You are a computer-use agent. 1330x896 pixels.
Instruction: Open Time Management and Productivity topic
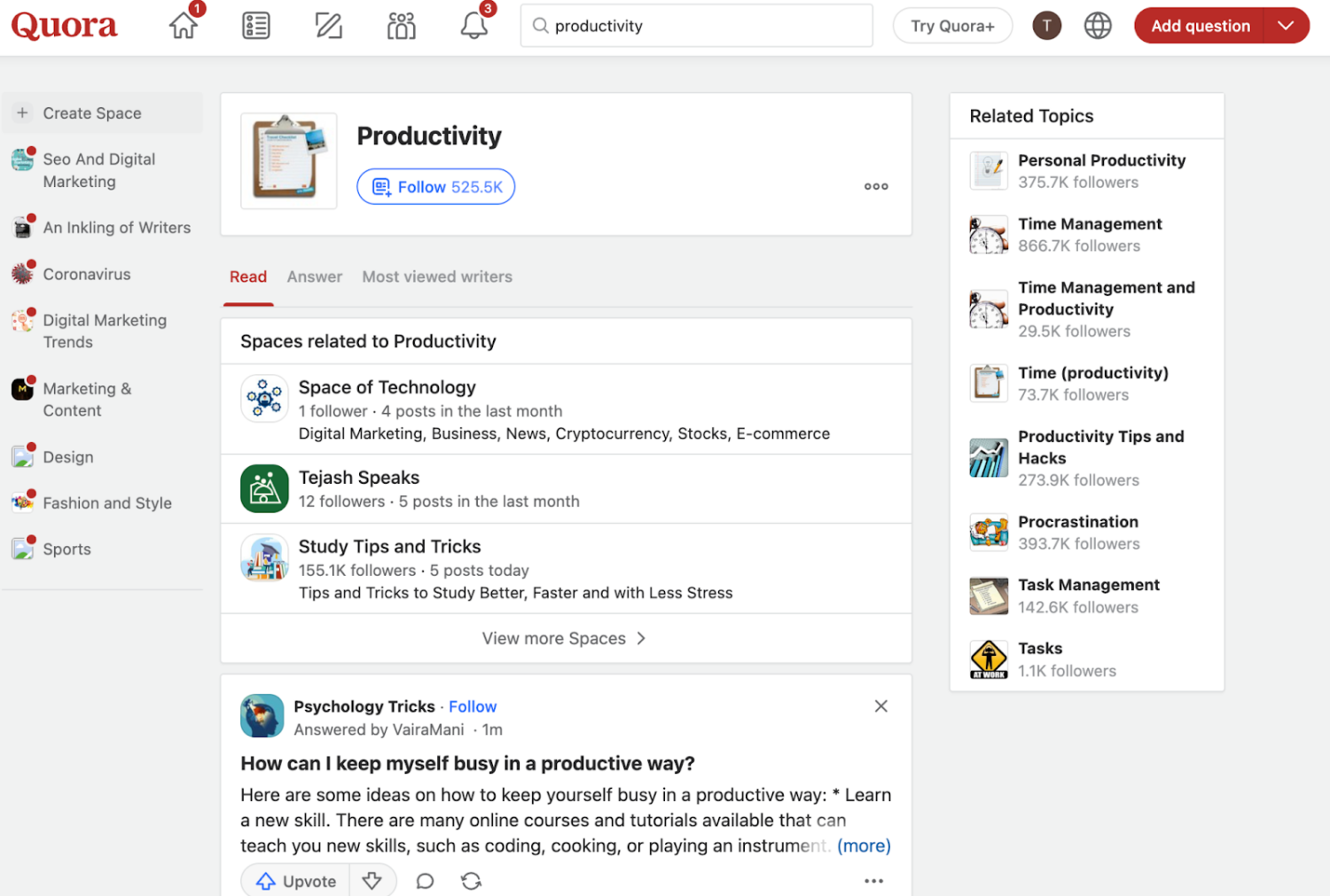[1107, 299]
